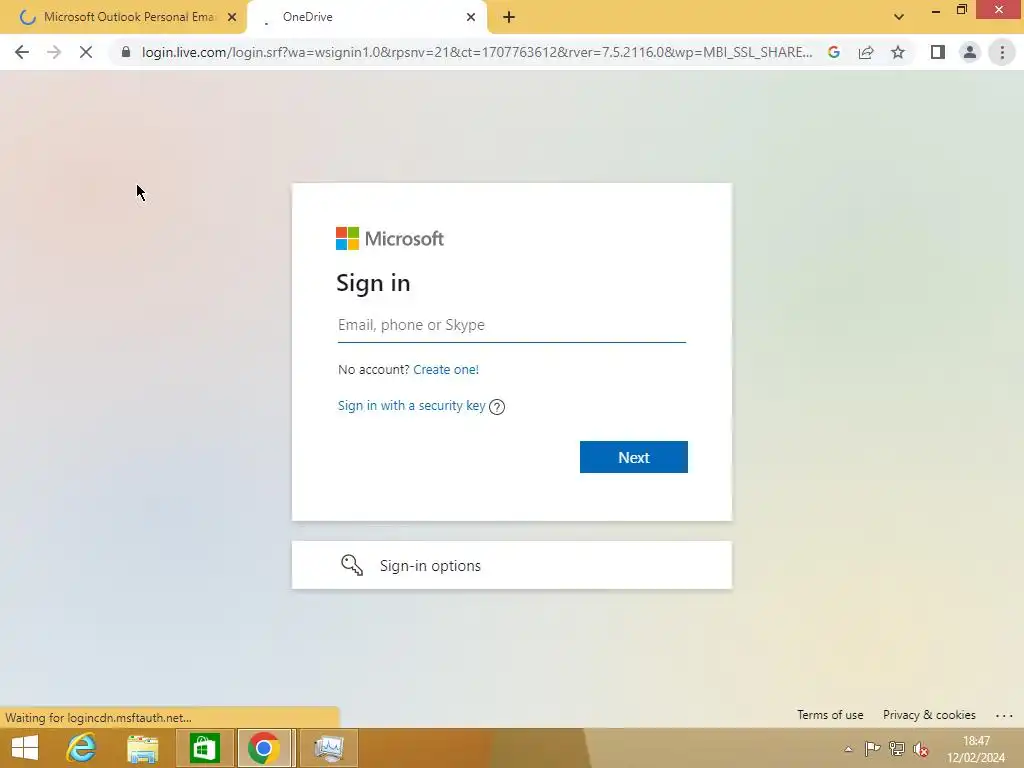Open the Windows Store taskbar icon

(x=204, y=748)
